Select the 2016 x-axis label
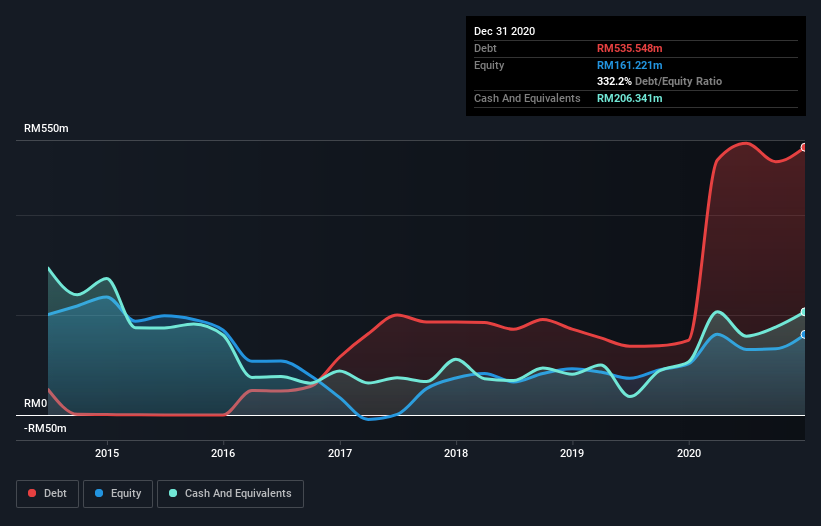Image resolution: width=821 pixels, height=526 pixels. (x=223, y=453)
